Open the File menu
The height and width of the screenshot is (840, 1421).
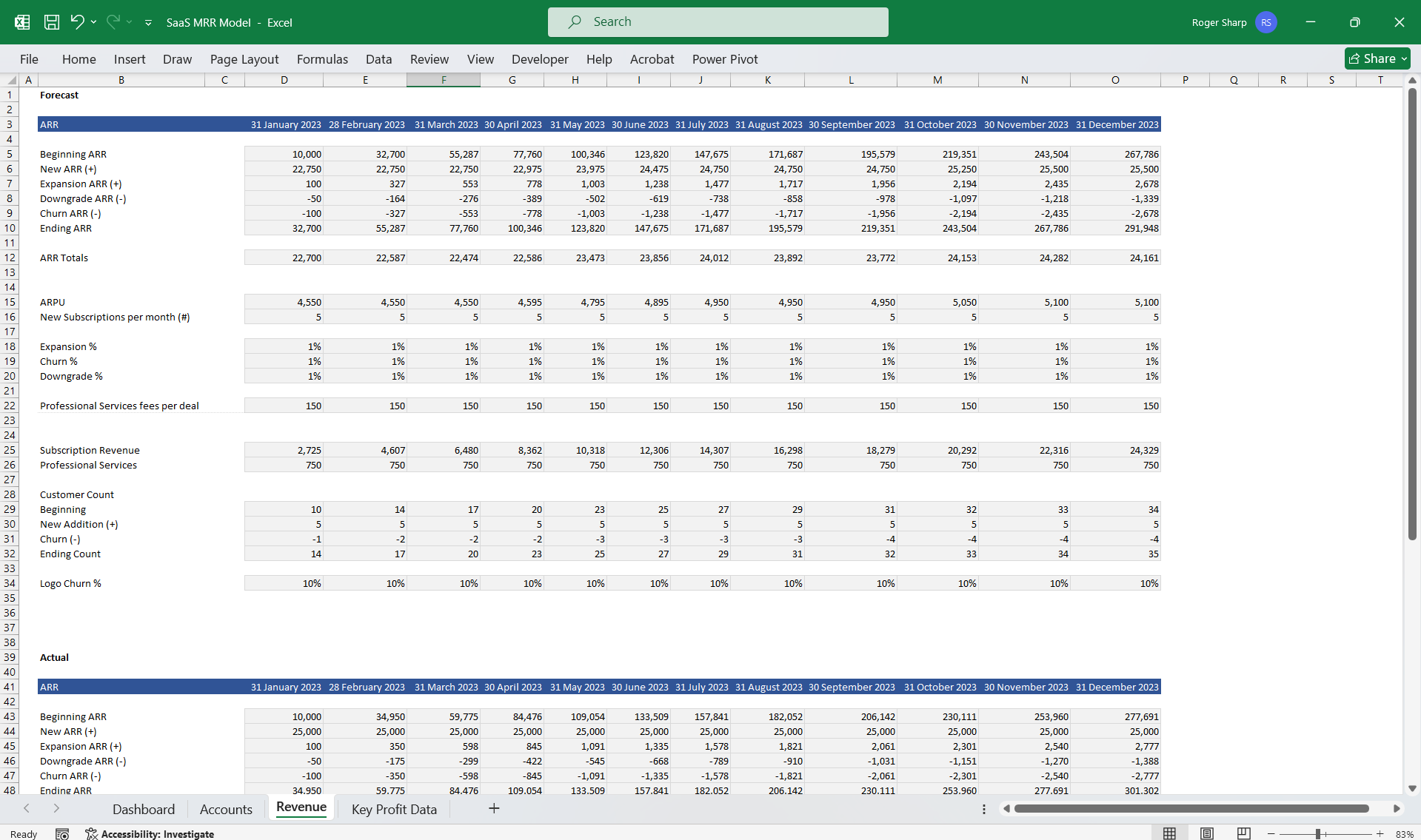point(29,59)
